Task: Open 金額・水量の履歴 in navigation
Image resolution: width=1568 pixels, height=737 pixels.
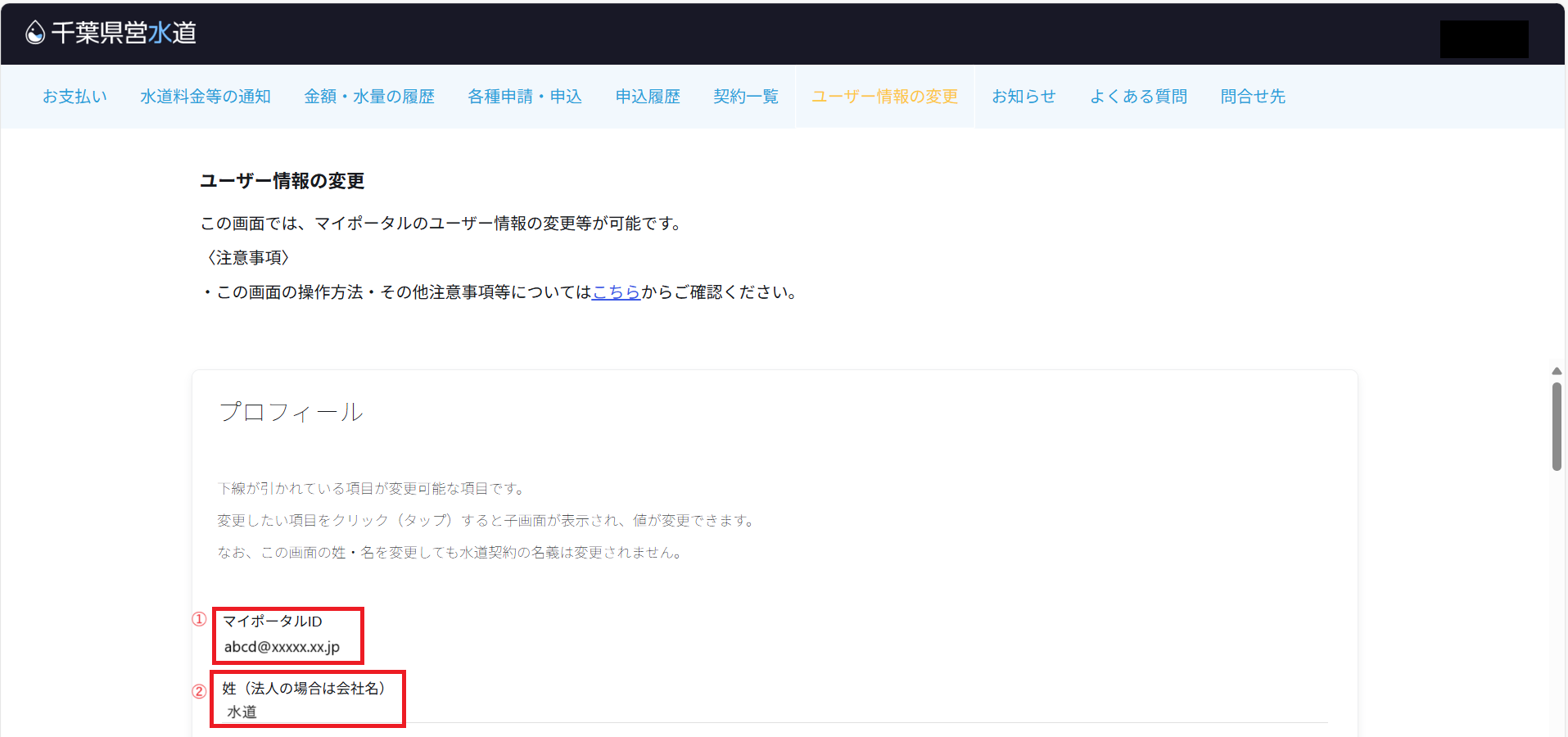Action: 368,97
